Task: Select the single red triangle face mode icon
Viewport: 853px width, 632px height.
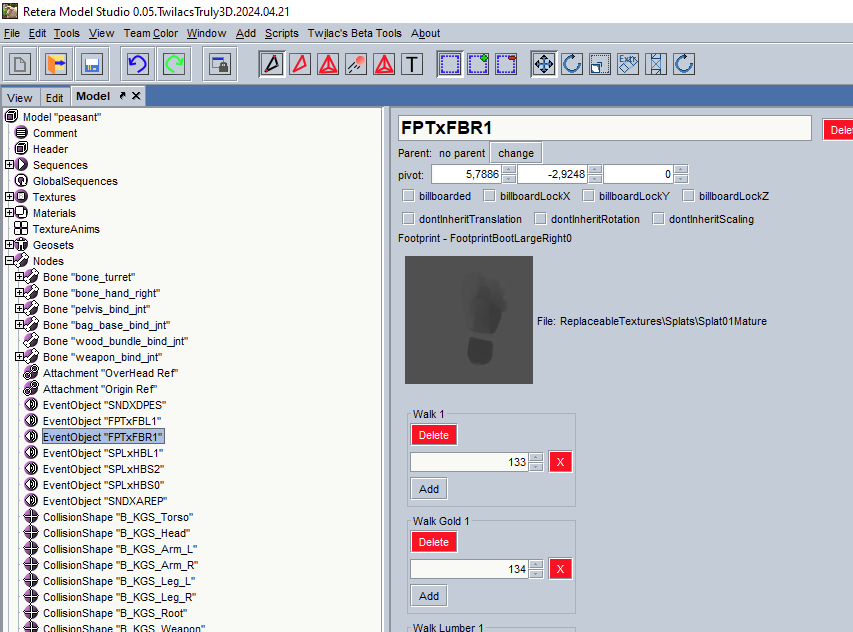Action: pyautogui.click(x=300, y=64)
